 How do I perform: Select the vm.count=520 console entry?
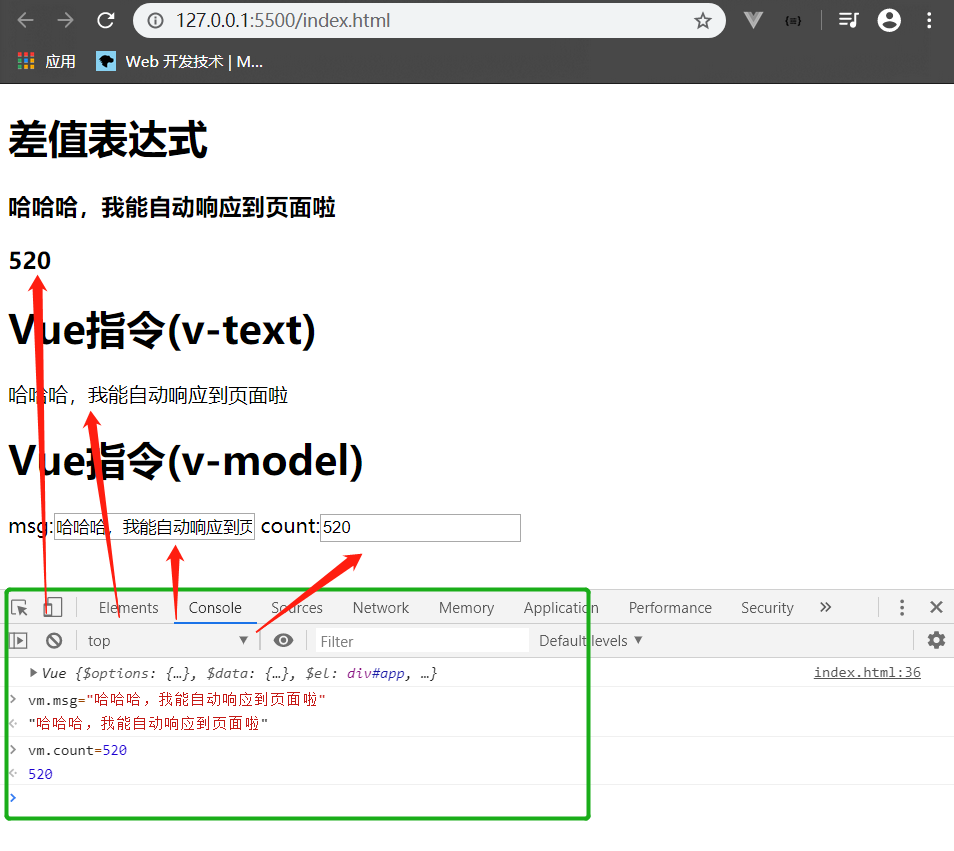[77, 750]
